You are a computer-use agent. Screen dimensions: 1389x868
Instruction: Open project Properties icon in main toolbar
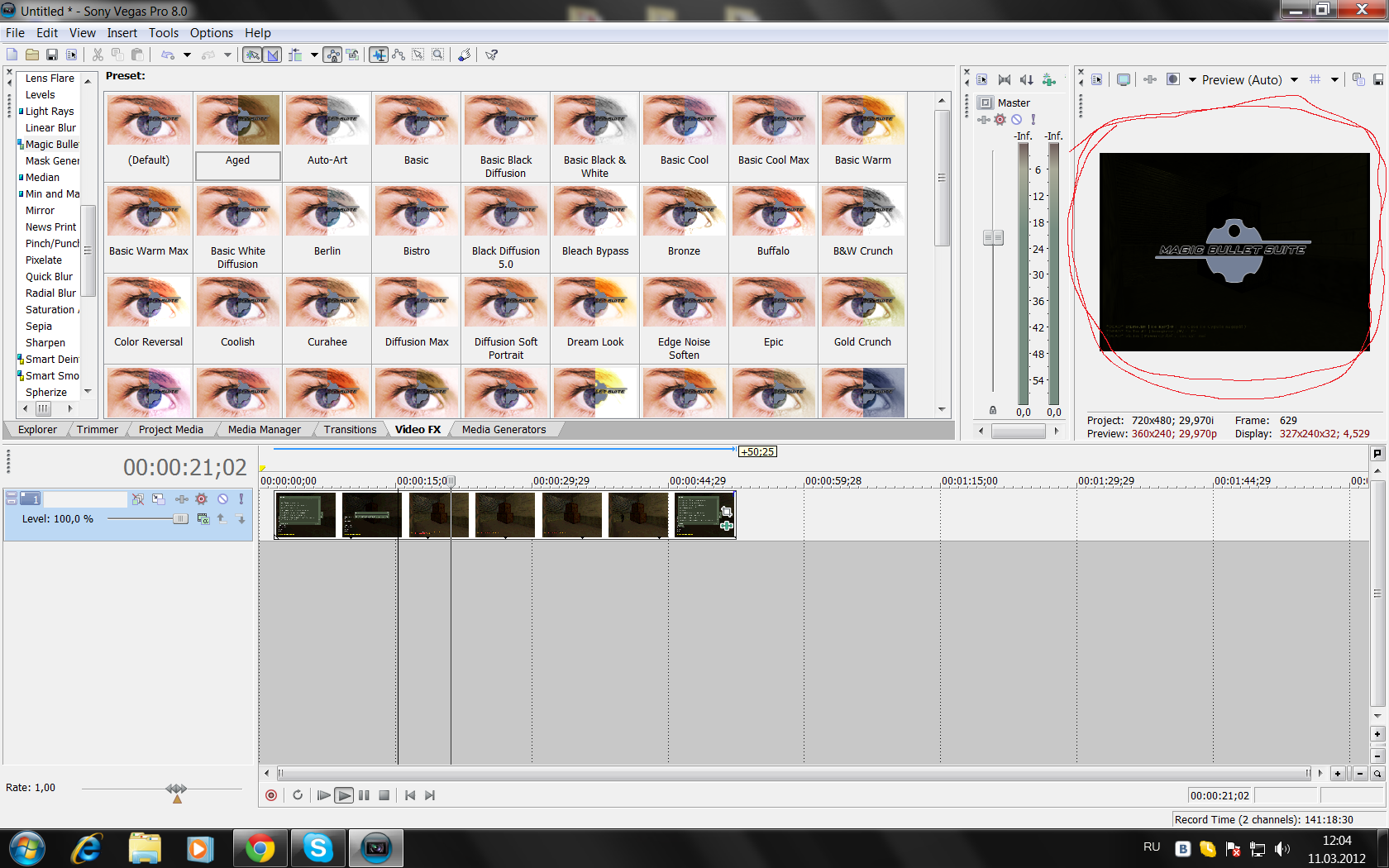72,55
